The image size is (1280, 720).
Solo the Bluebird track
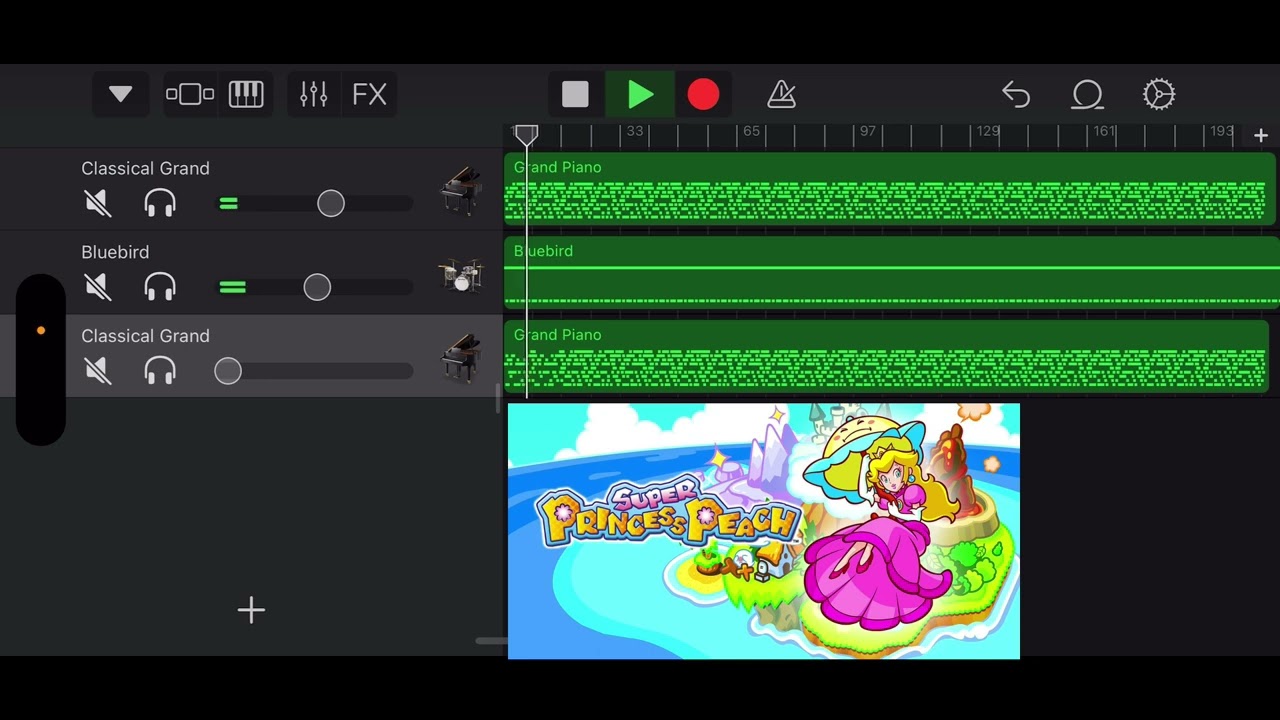[160, 287]
